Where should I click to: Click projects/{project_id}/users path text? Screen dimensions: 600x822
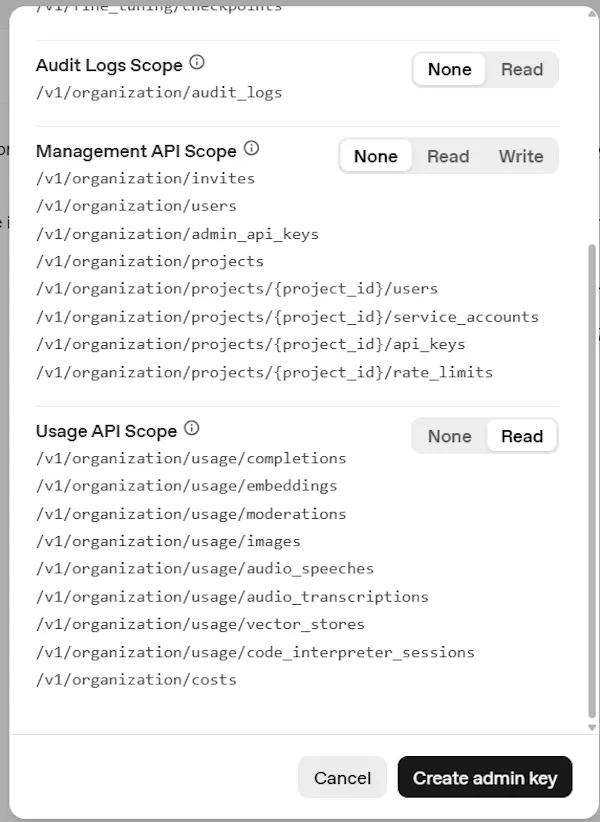pyautogui.click(x=237, y=289)
